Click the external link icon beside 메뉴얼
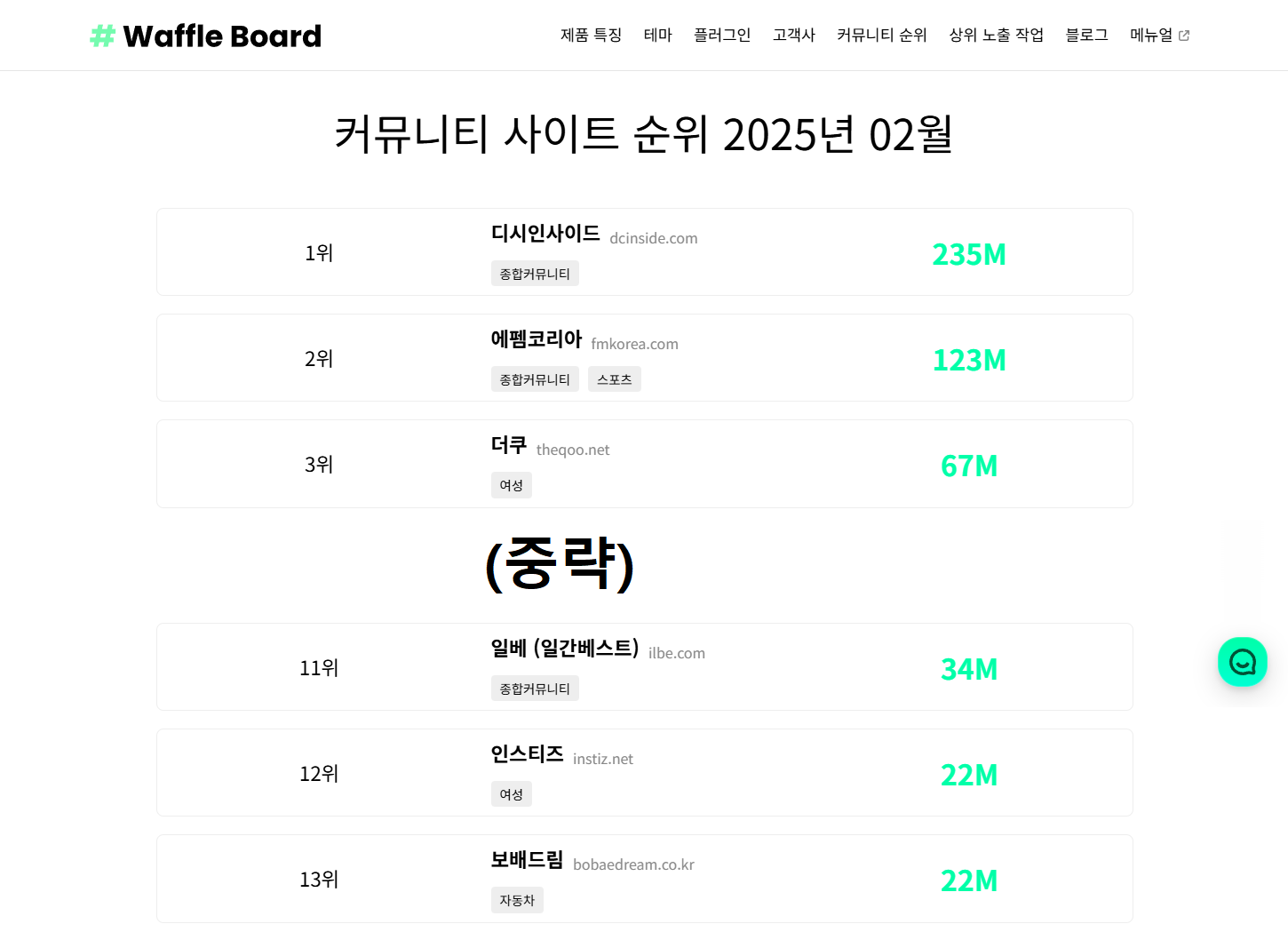This screenshot has width=1288, height=940. click(1184, 36)
